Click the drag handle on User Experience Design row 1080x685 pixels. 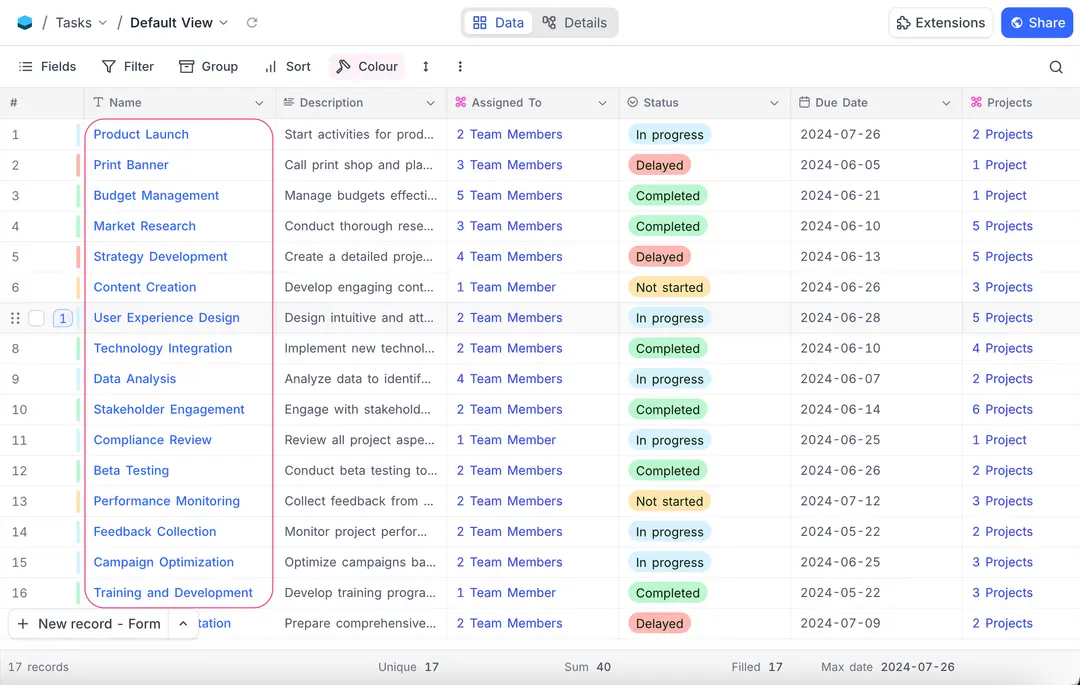coord(14,318)
